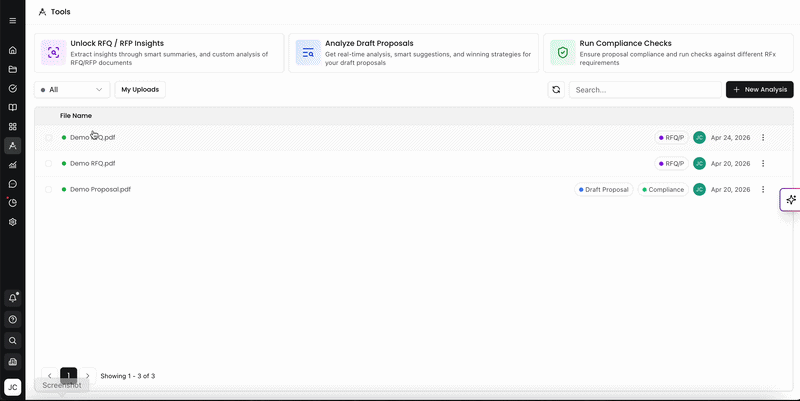The width and height of the screenshot is (800, 401).
Task: Tick the checkbox for Demo Proposal.pdf
Action: (48, 189)
